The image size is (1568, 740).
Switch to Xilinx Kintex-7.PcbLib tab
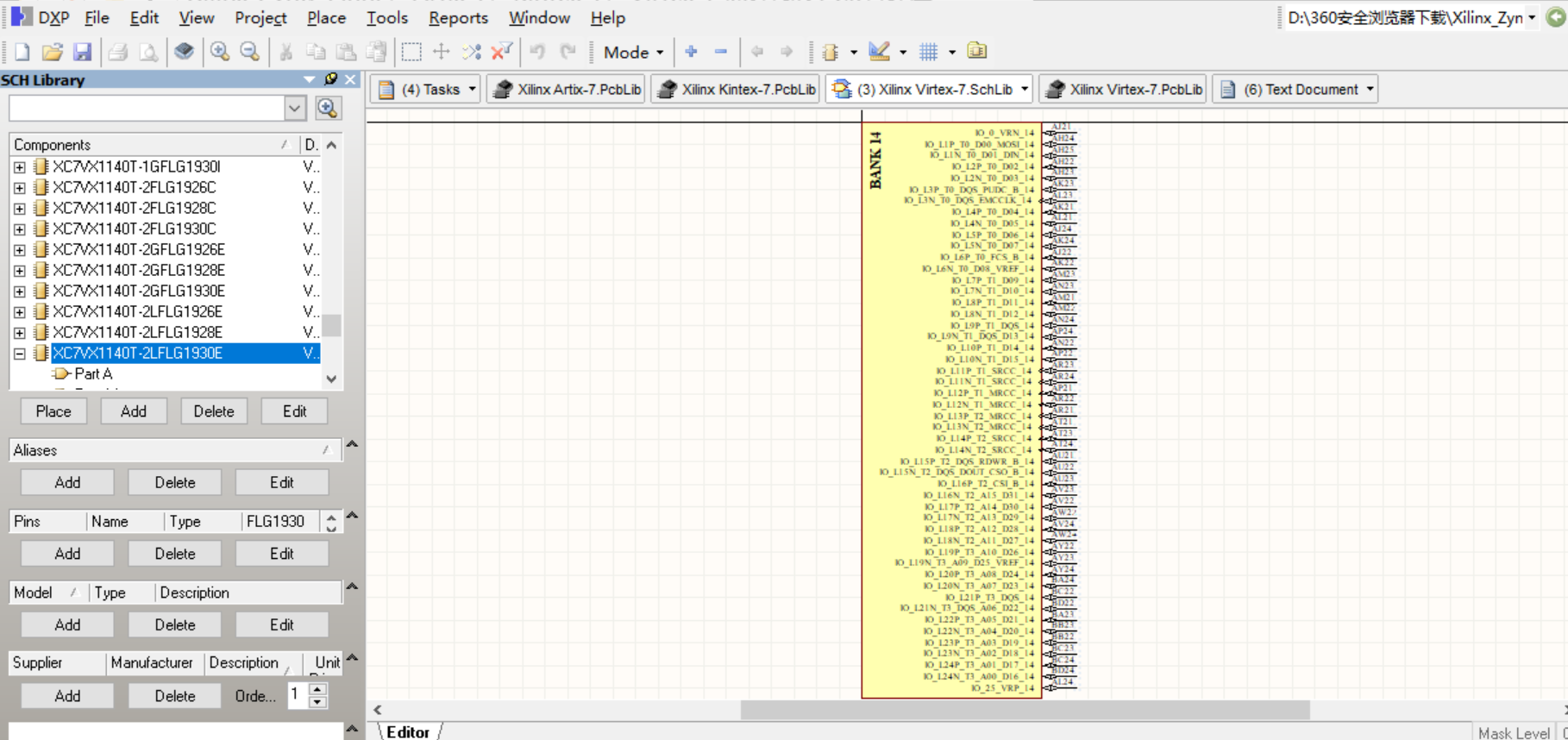coord(736,89)
